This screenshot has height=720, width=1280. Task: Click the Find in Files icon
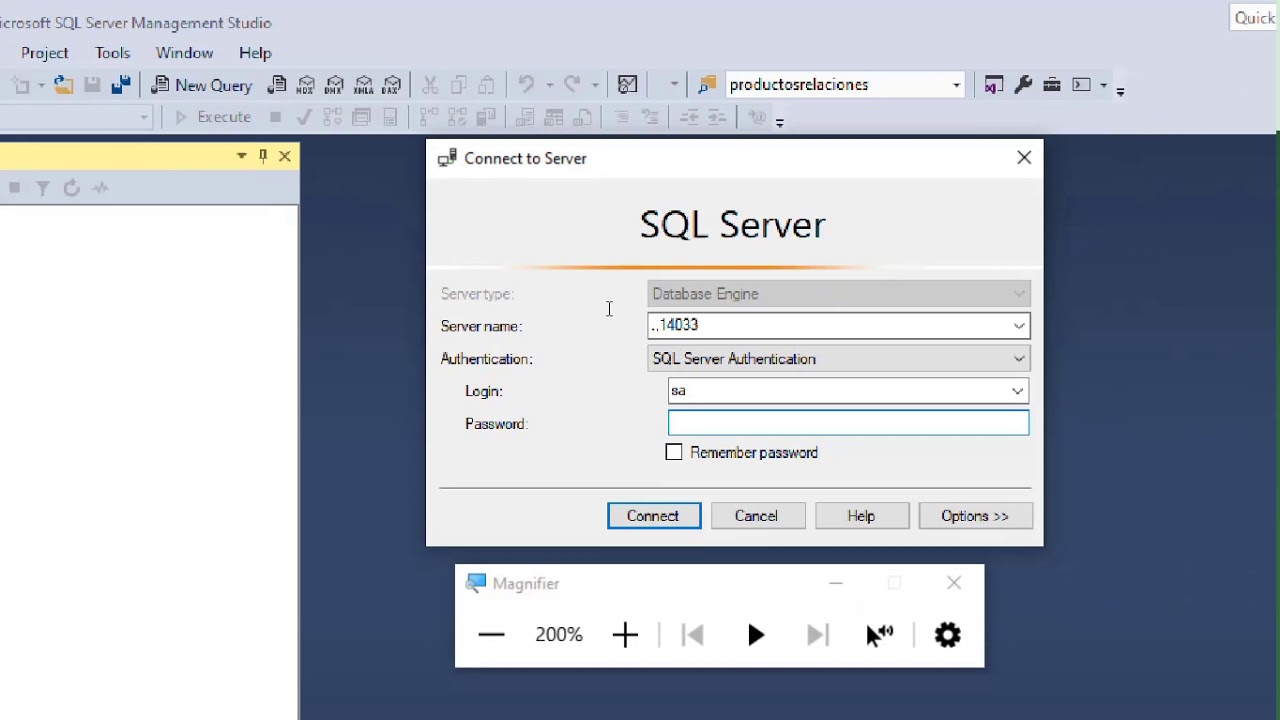[x=707, y=85]
